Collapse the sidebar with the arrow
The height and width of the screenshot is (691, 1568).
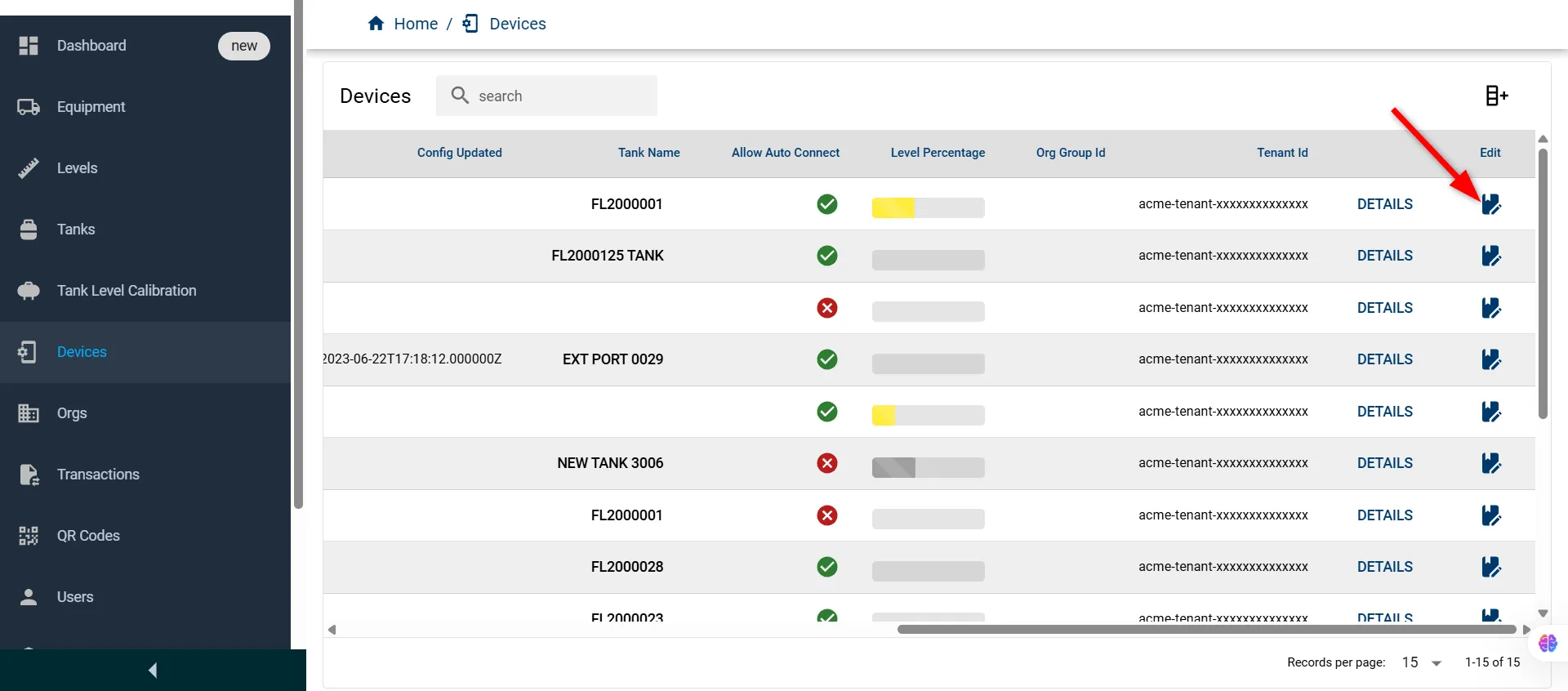[x=153, y=671]
